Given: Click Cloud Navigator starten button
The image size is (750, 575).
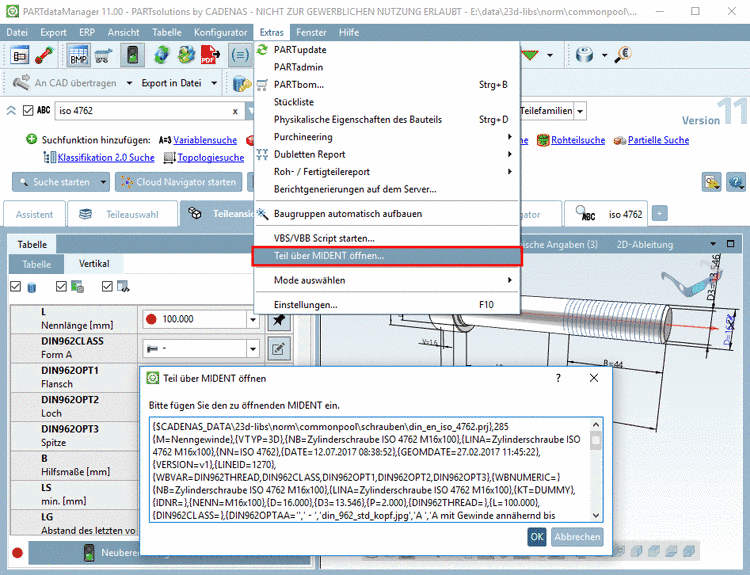Looking at the screenshot, I should (x=179, y=182).
